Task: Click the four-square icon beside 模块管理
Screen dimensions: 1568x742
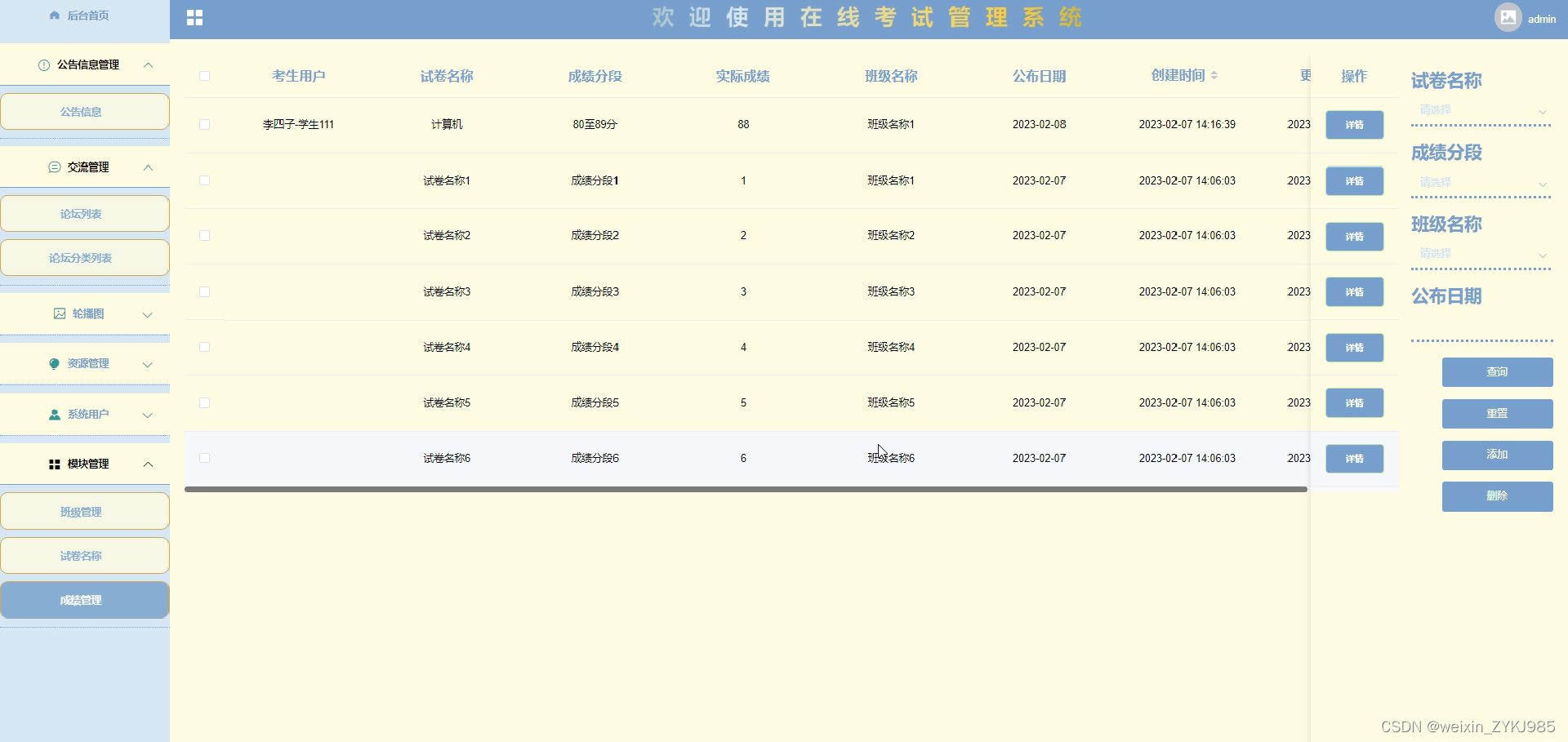Action: [55, 464]
